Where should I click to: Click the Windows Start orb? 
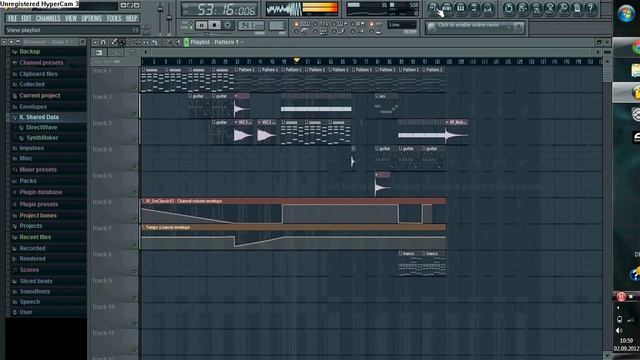[626, 13]
